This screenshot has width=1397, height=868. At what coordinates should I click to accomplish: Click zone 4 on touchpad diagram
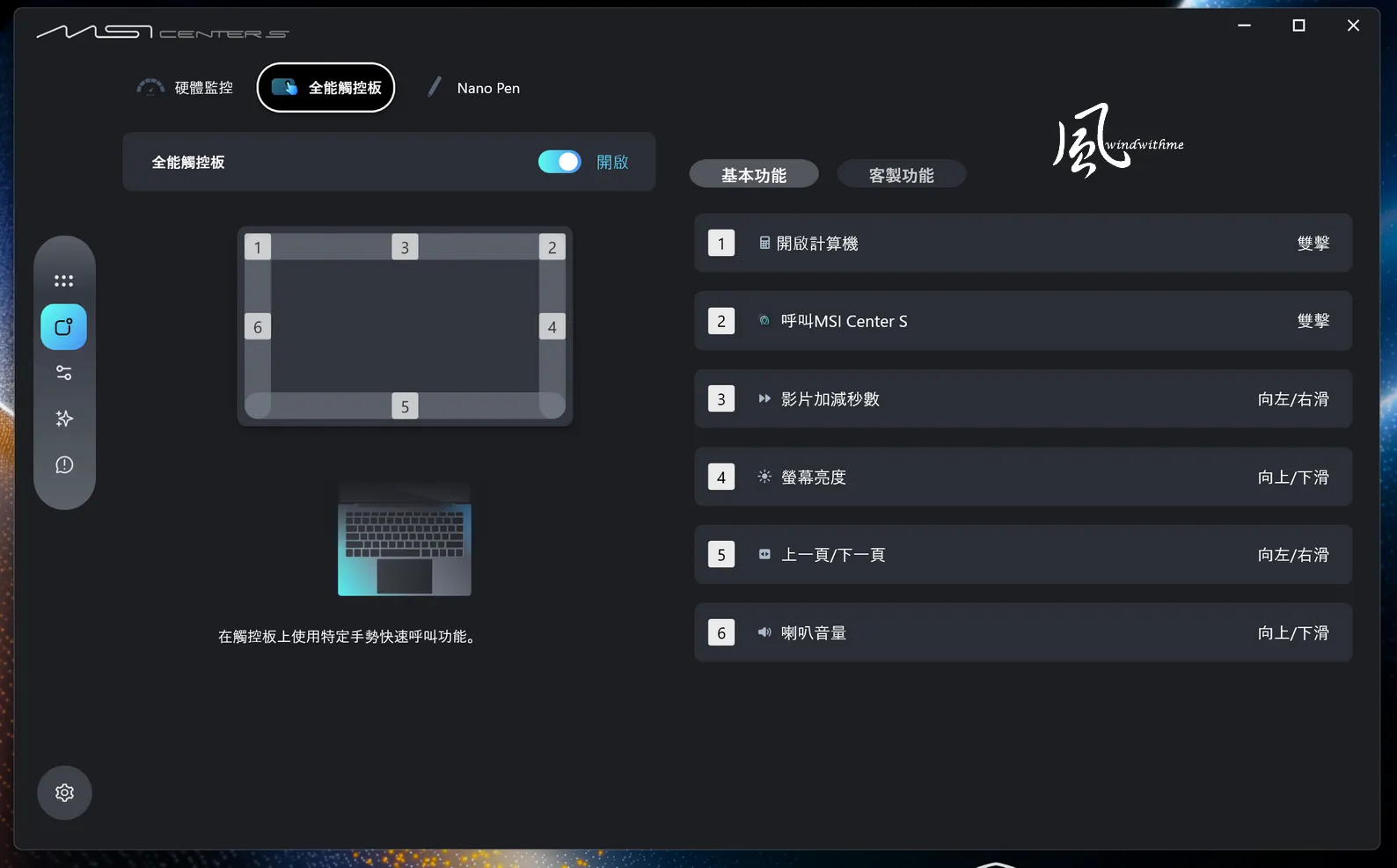[552, 326]
